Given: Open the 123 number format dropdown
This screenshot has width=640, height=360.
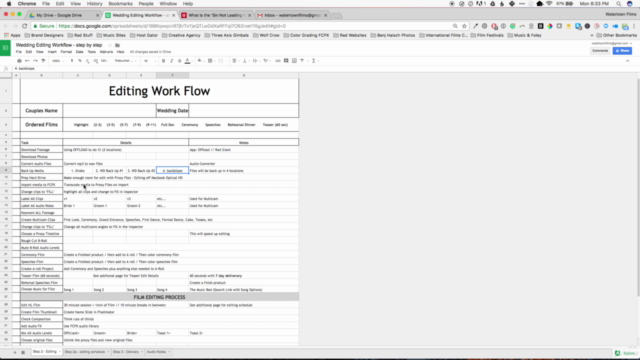Looking at the screenshot, I should [x=104, y=61].
